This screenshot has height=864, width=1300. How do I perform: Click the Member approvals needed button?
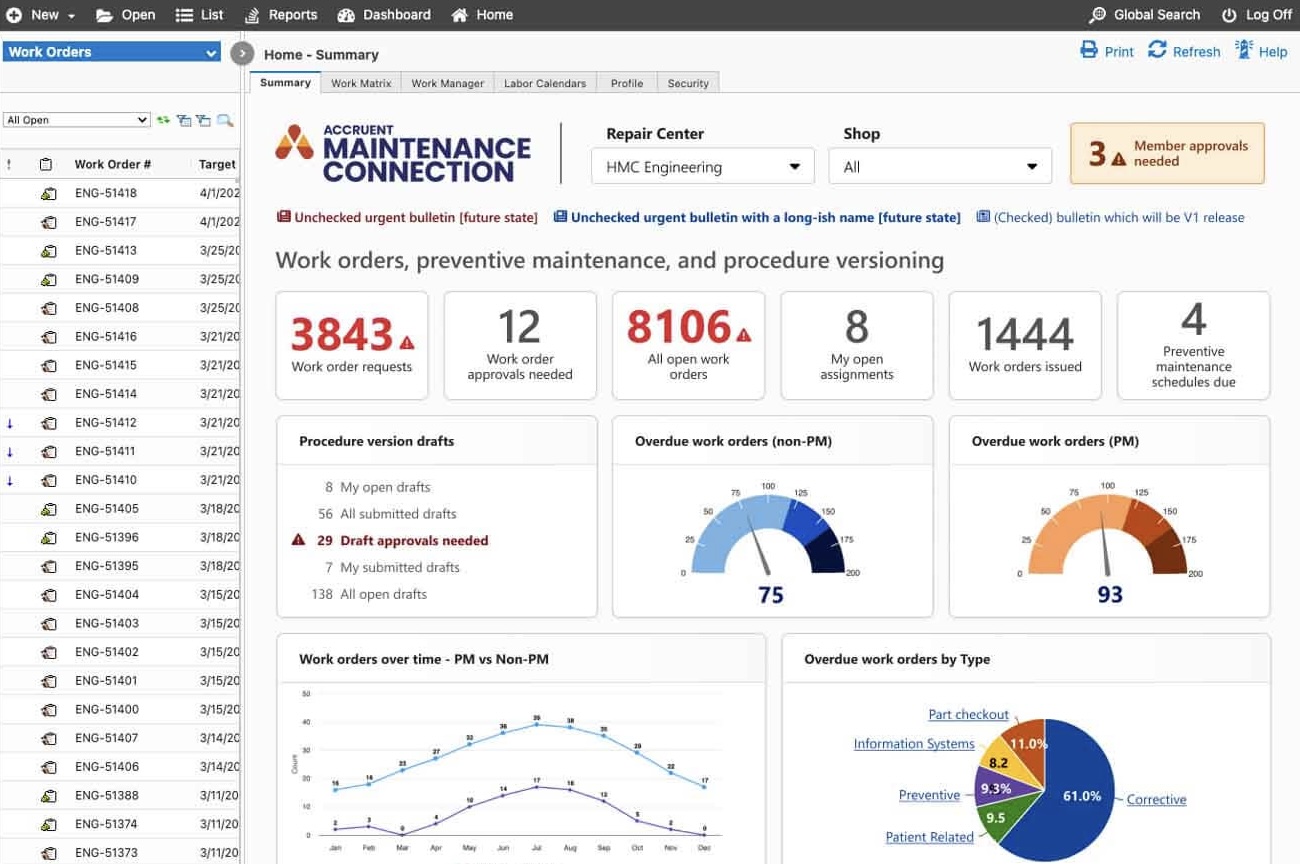point(1167,154)
